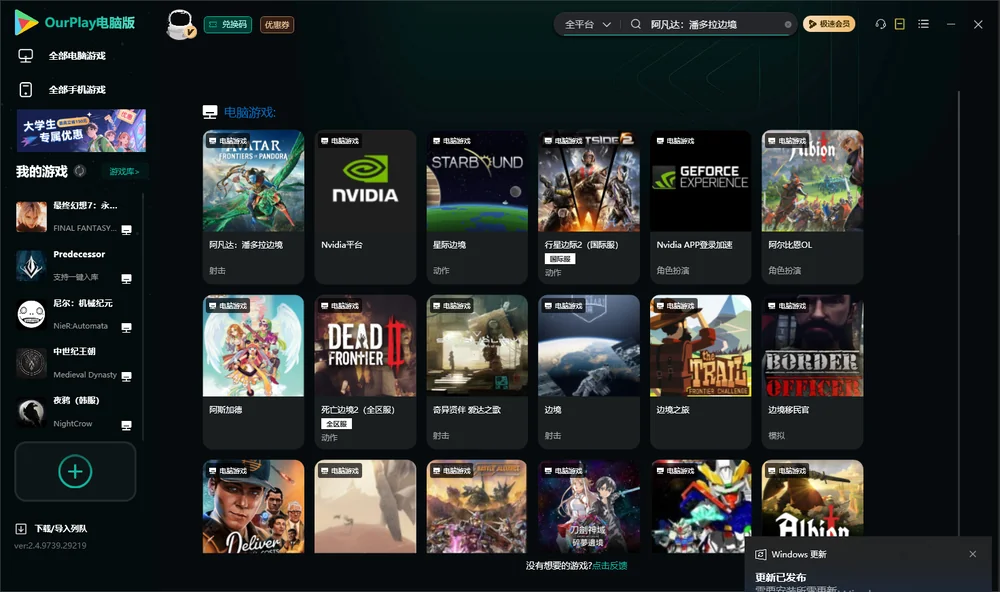Viewport: 1000px width, 592px height.
Task: Click the version text ver:2.4.9739.29219
Action: coord(50,546)
